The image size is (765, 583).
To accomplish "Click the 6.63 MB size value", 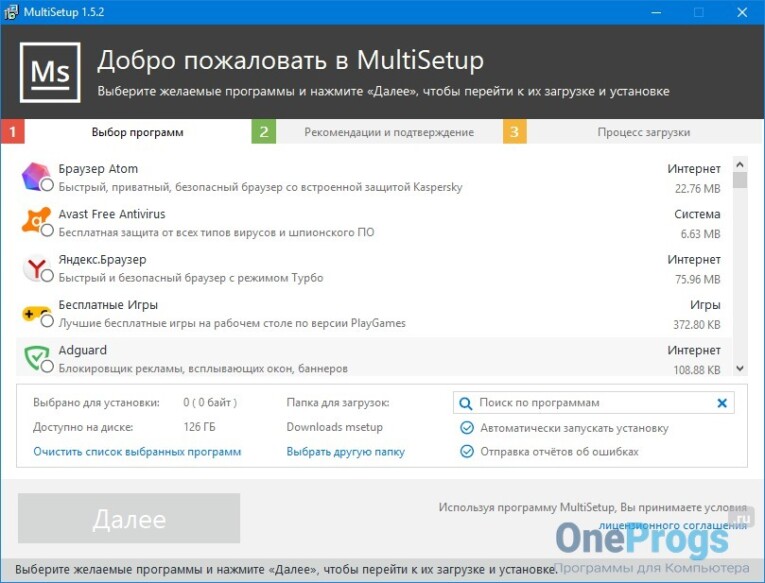I will click(x=700, y=234).
